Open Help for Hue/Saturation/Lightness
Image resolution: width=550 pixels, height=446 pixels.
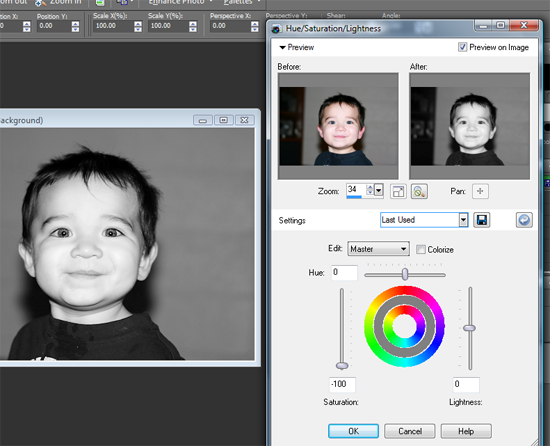(x=466, y=431)
